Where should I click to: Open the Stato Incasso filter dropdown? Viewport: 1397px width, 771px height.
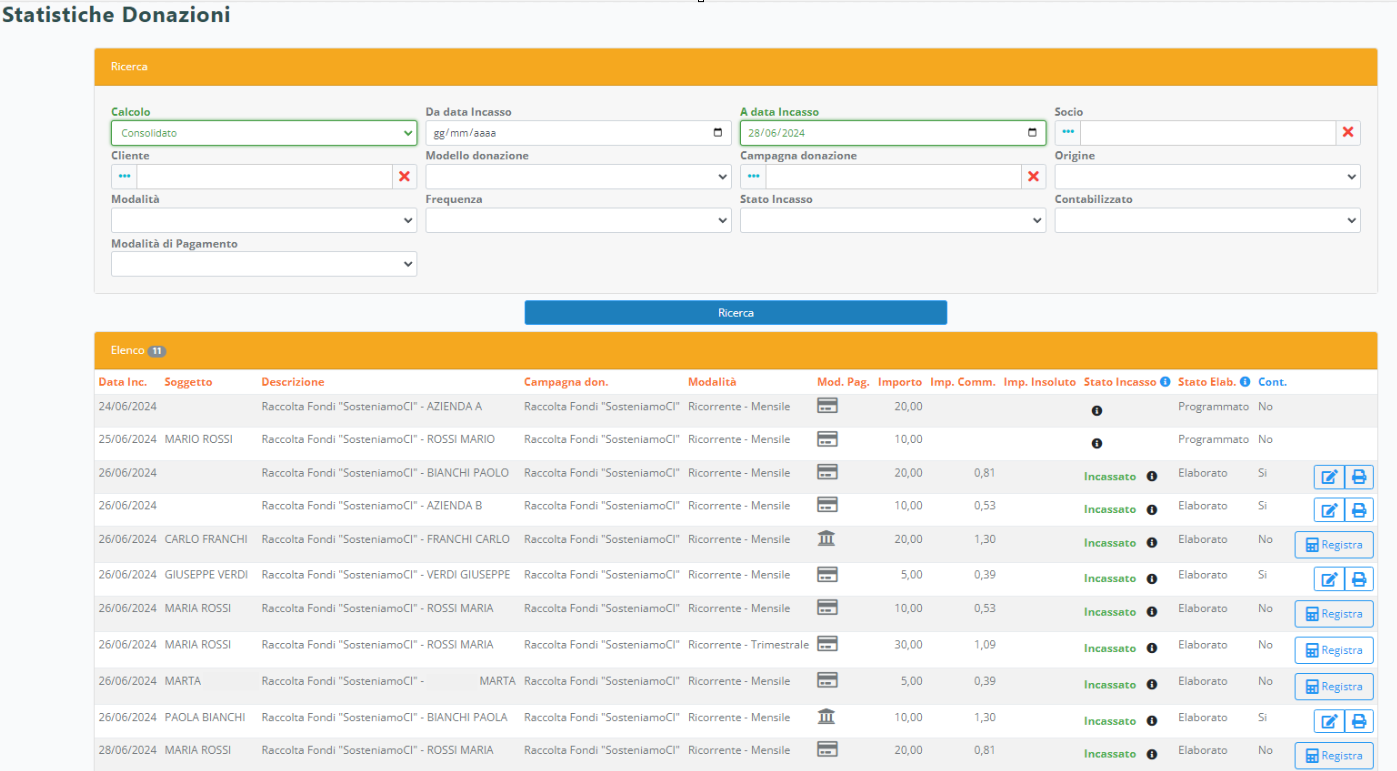(x=892, y=221)
